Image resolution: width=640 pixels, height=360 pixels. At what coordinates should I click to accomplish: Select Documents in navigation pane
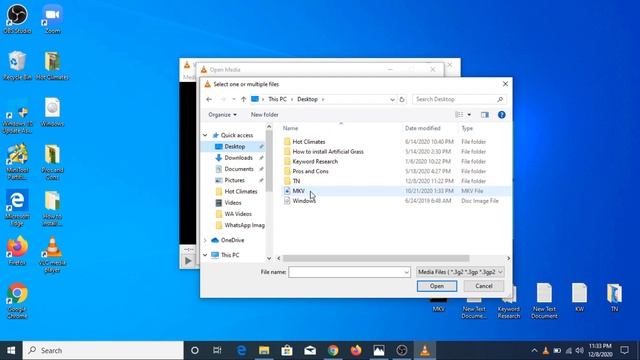tap(239, 169)
